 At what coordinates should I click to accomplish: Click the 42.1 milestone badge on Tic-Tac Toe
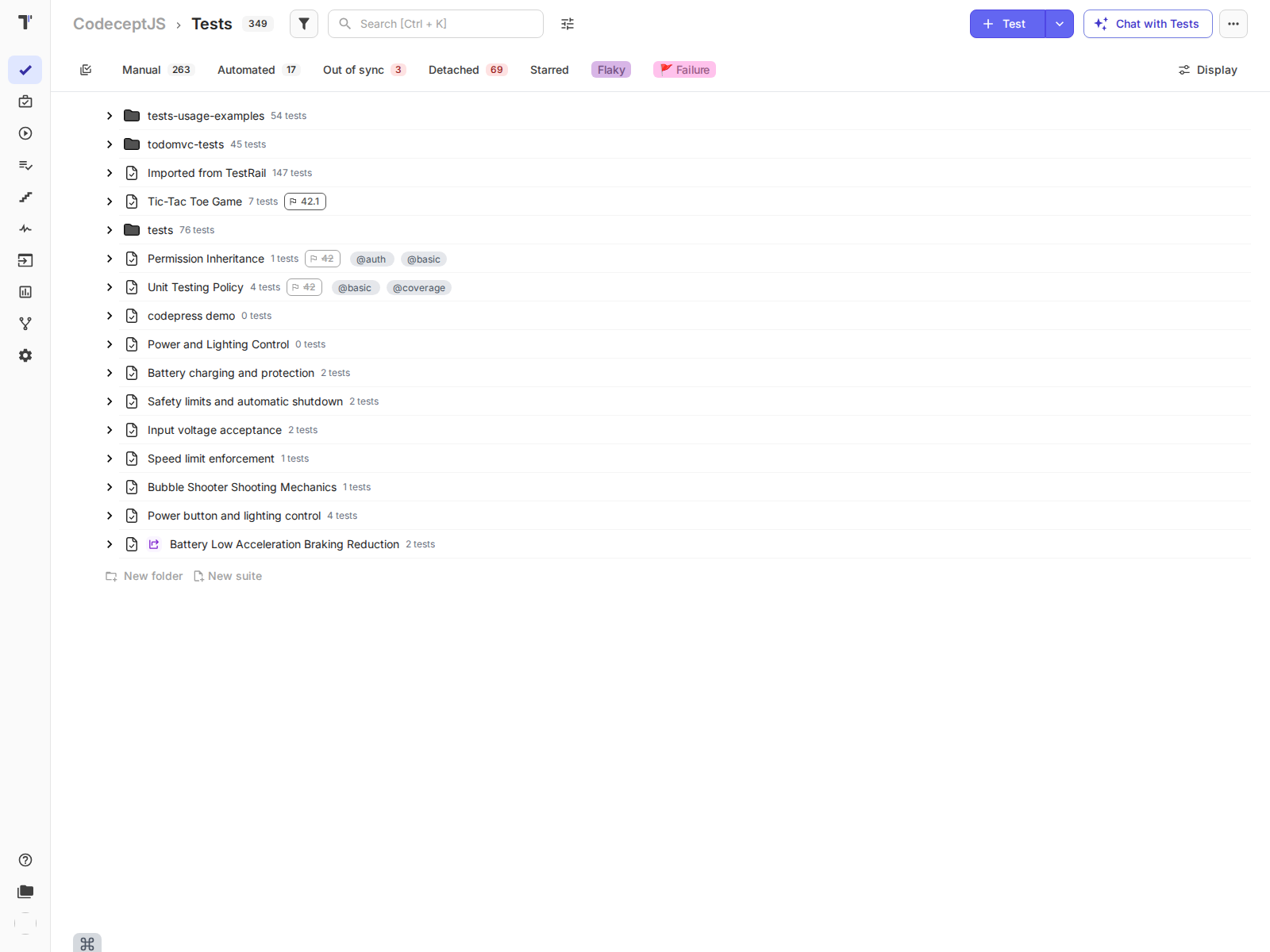pos(305,202)
